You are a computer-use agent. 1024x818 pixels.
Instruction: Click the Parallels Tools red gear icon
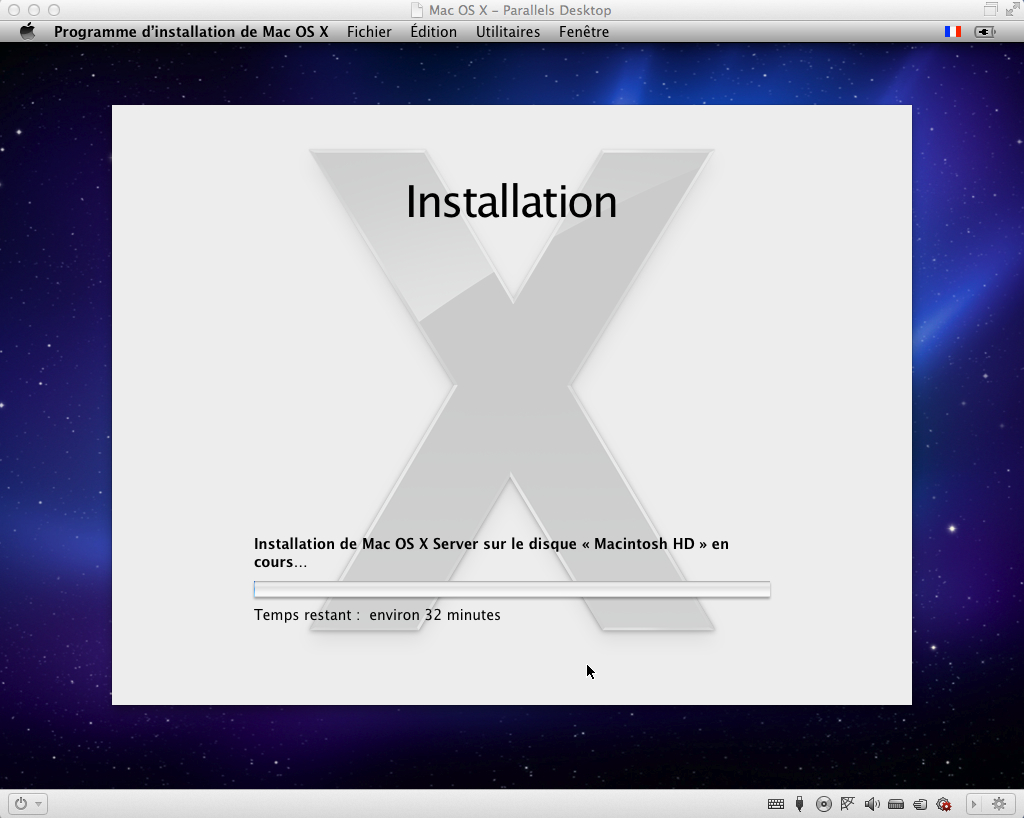944,804
